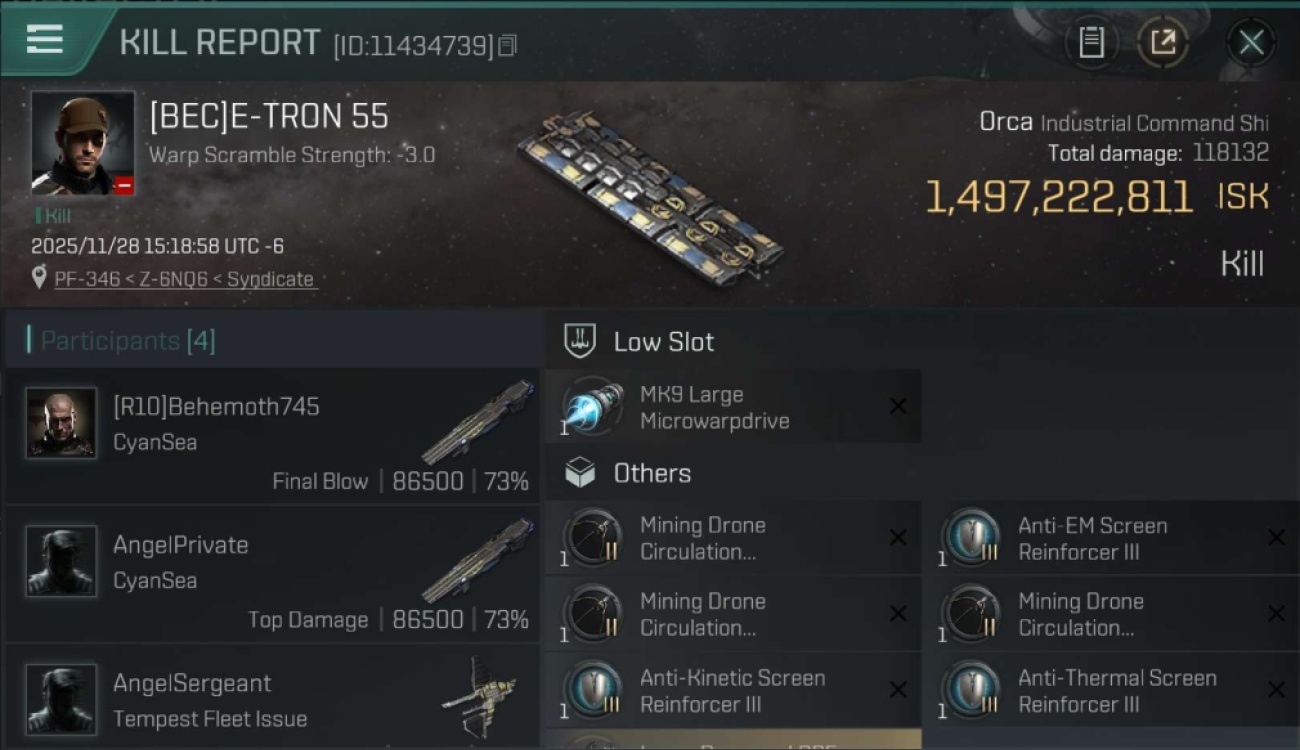Image resolution: width=1300 pixels, height=750 pixels.
Task: Click the Others section header
Action: point(651,473)
